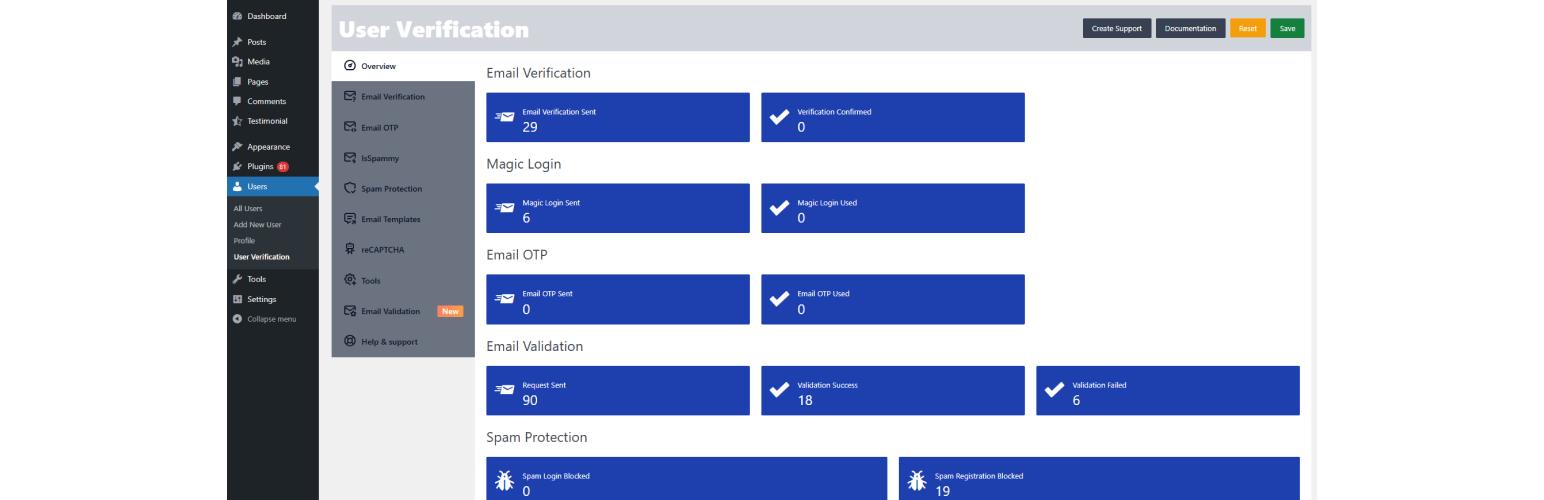
Task: Click the 'User Verification' page title
Action: coord(434,29)
